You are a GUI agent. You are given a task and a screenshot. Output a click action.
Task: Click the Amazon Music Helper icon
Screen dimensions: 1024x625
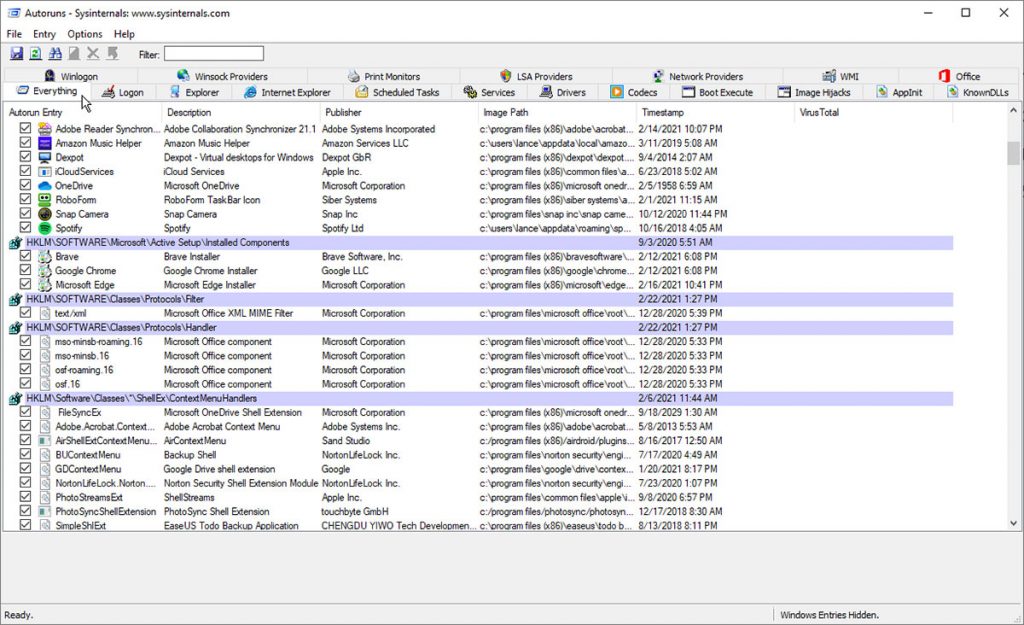pyautogui.click(x=45, y=143)
